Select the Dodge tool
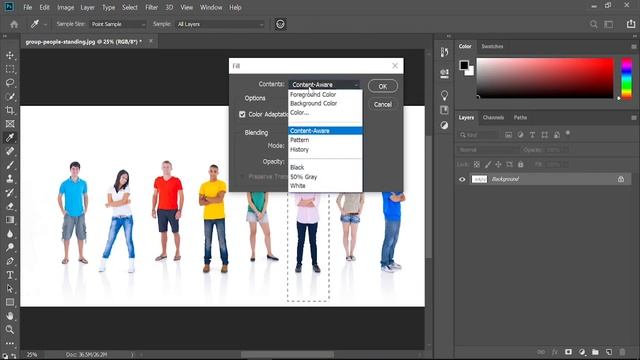Viewport: 640px width, 360px height. pos(10,247)
